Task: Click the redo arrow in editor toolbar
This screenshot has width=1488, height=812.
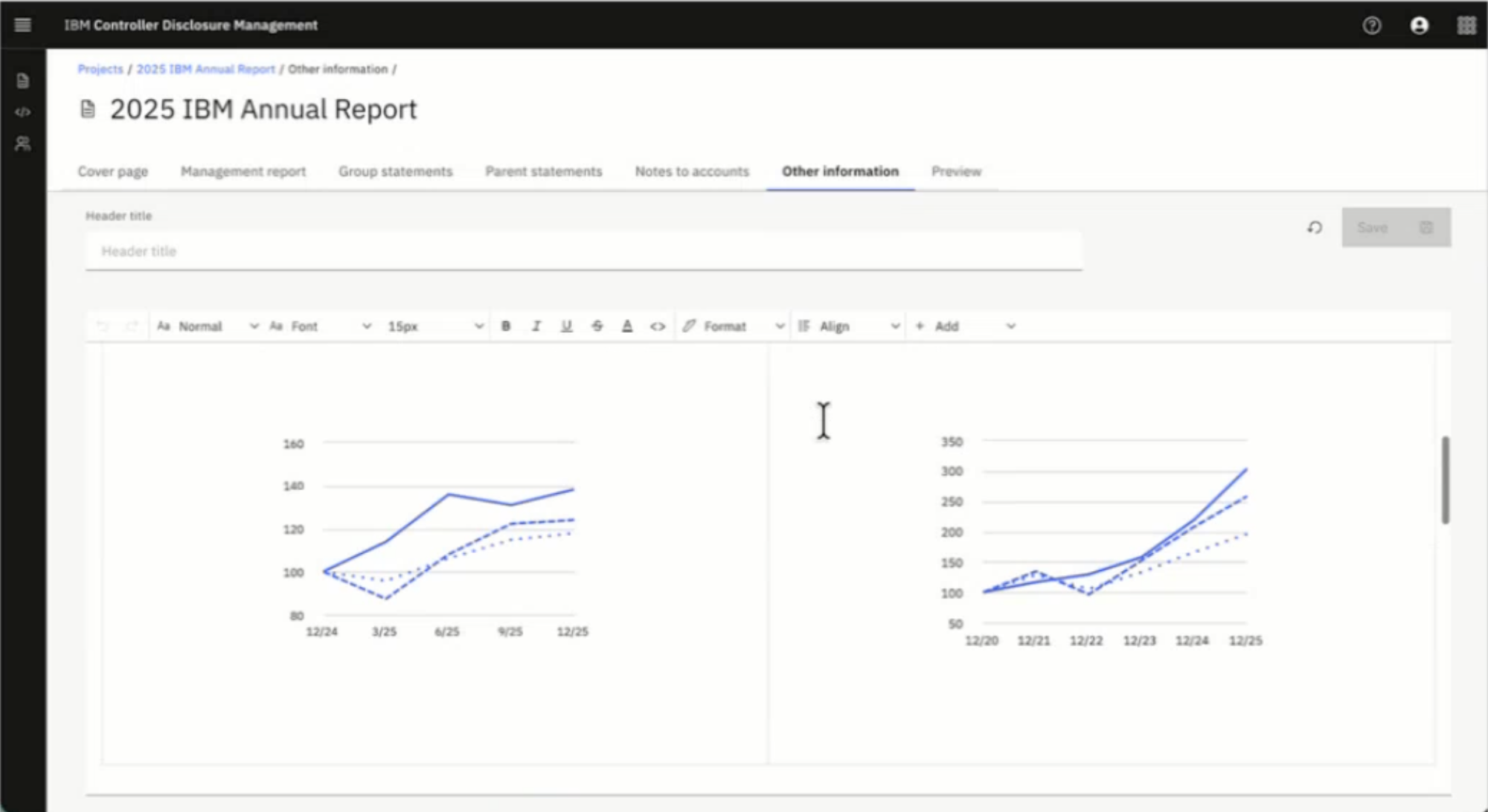Action: point(132,326)
